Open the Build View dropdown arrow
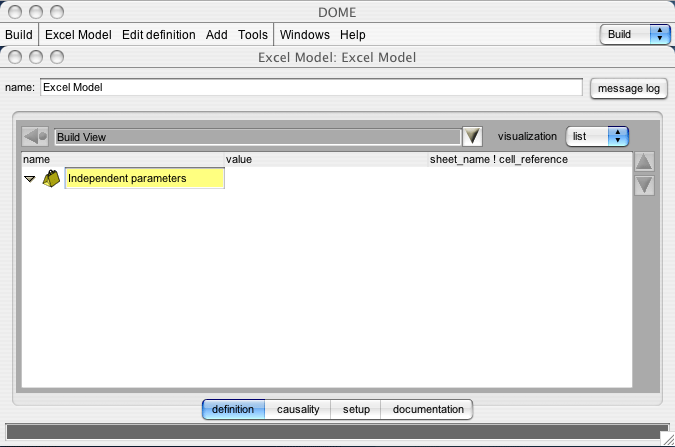The width and height of the screenshot is (675, 447). 472,137
